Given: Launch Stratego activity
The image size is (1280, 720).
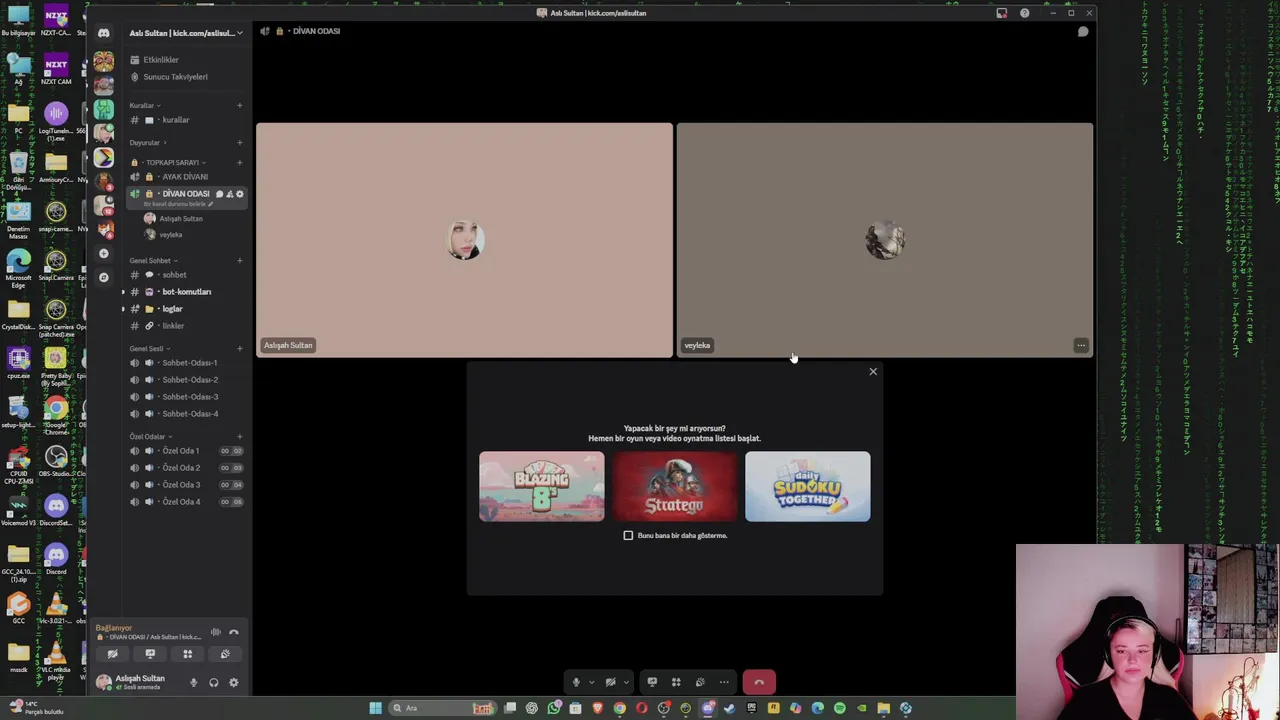Looking at the screenshot, I should tap(674, 486).
